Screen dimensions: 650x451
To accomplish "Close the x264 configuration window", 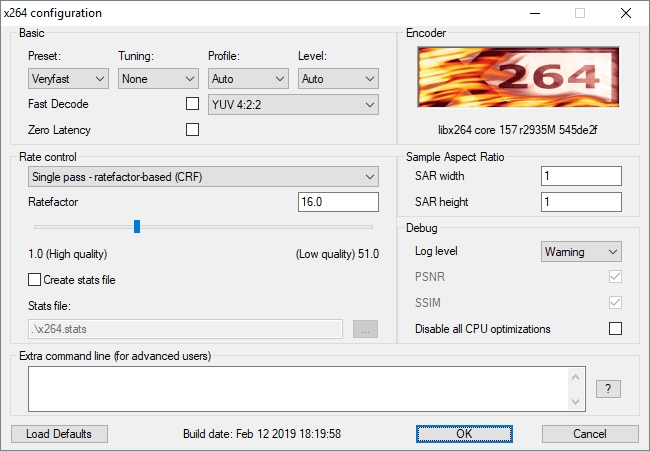I will pyautogui.click(x=626, y=13).
